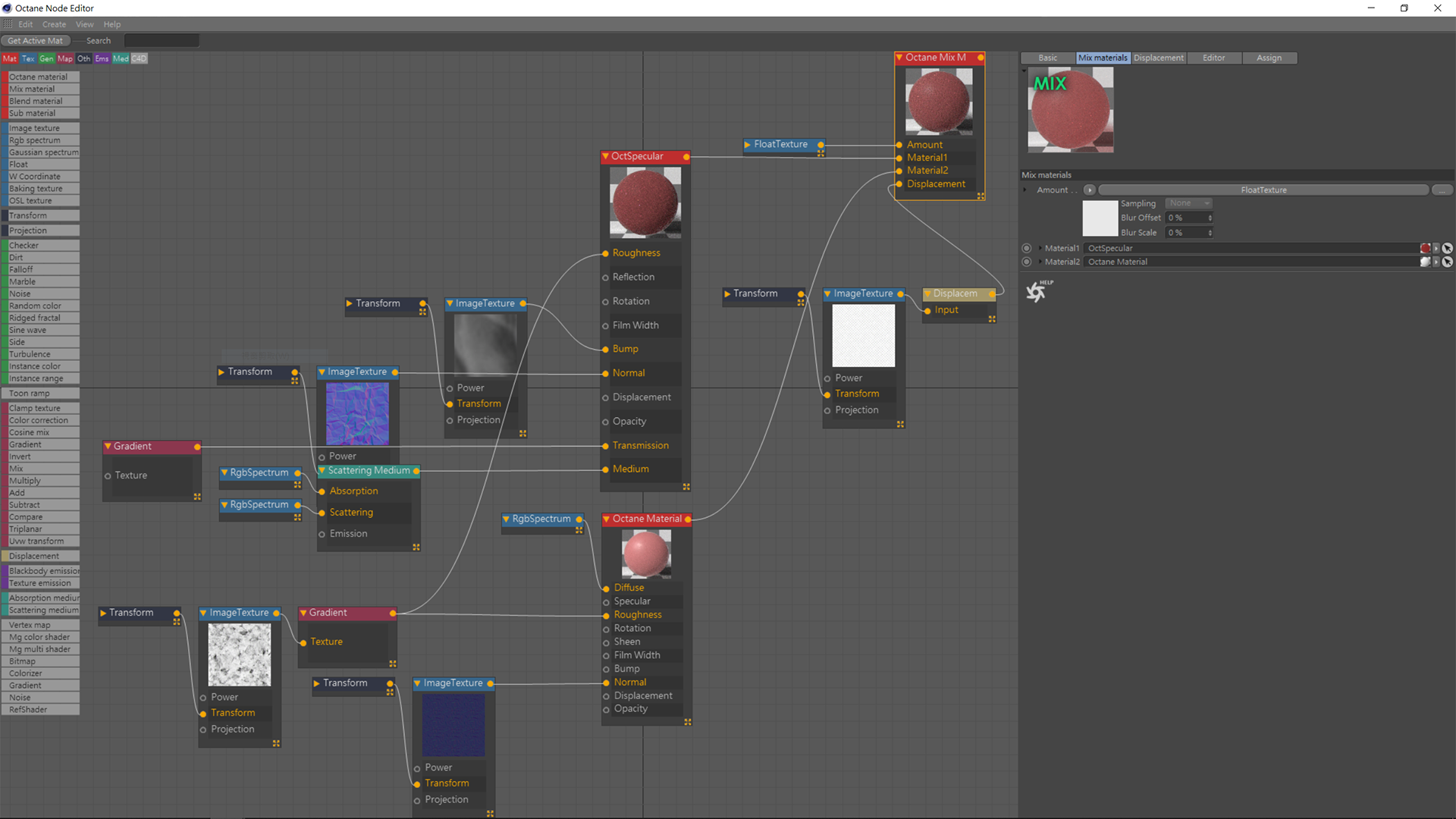1456x819 pixels.
Task: Click the FloatTexture node output port dot
Action: click(821, 144)
